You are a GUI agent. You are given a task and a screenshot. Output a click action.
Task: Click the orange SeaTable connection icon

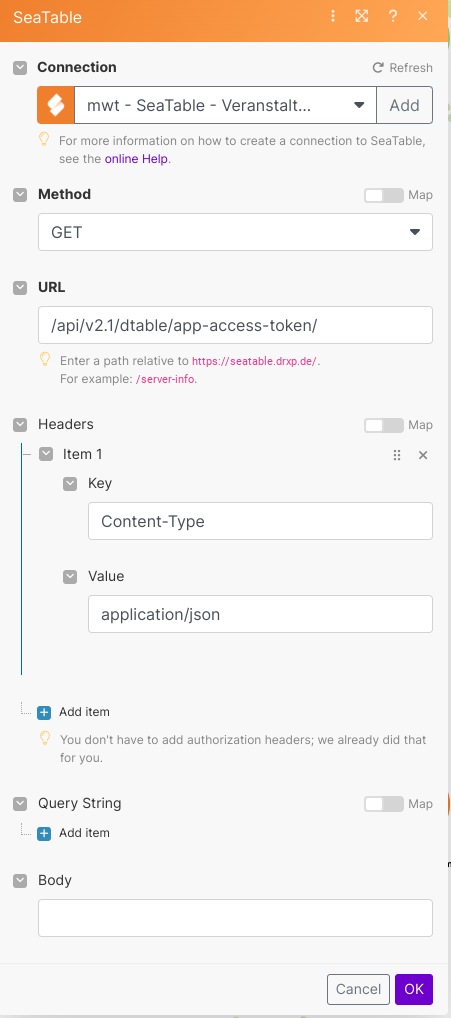click(x=56, y=105)
